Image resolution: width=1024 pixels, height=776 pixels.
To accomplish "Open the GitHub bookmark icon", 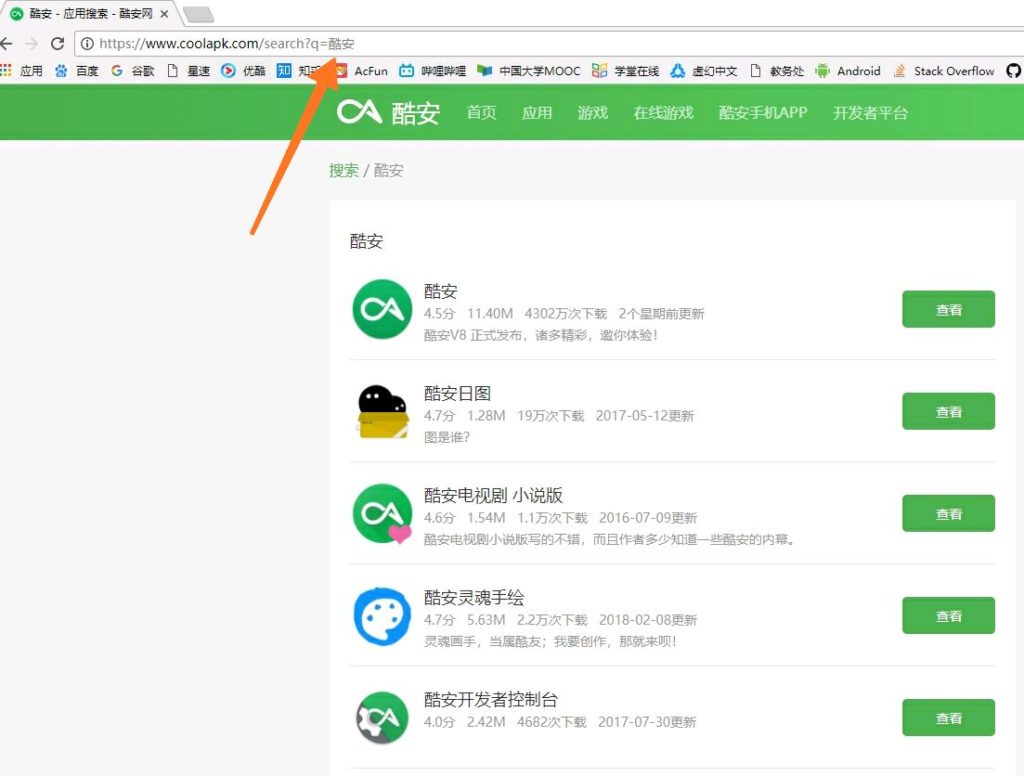I will pyautogui.click(x=1014, y=71).
